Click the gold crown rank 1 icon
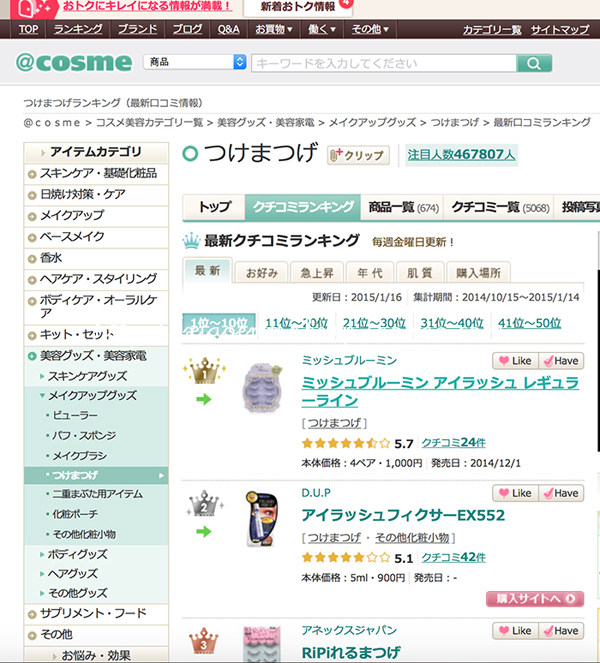Image resolution: width=600 pixels, height=663 pixels. click(205, 371)
